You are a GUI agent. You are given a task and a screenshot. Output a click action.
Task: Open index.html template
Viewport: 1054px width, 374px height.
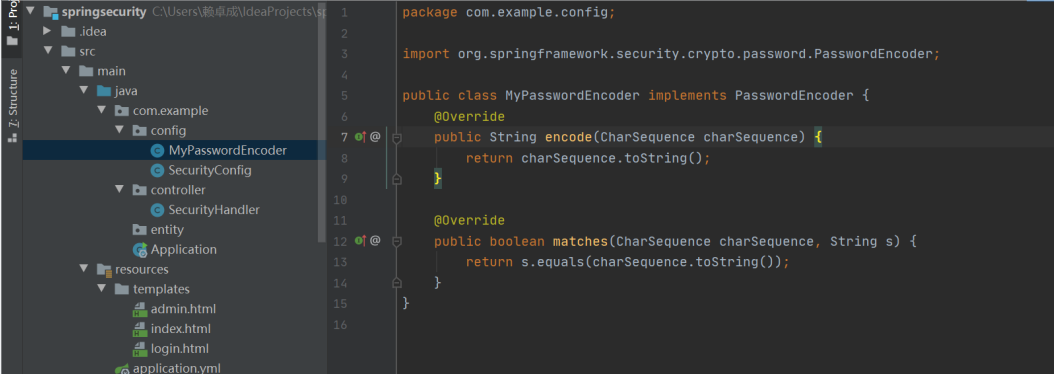tap(180, 329)
